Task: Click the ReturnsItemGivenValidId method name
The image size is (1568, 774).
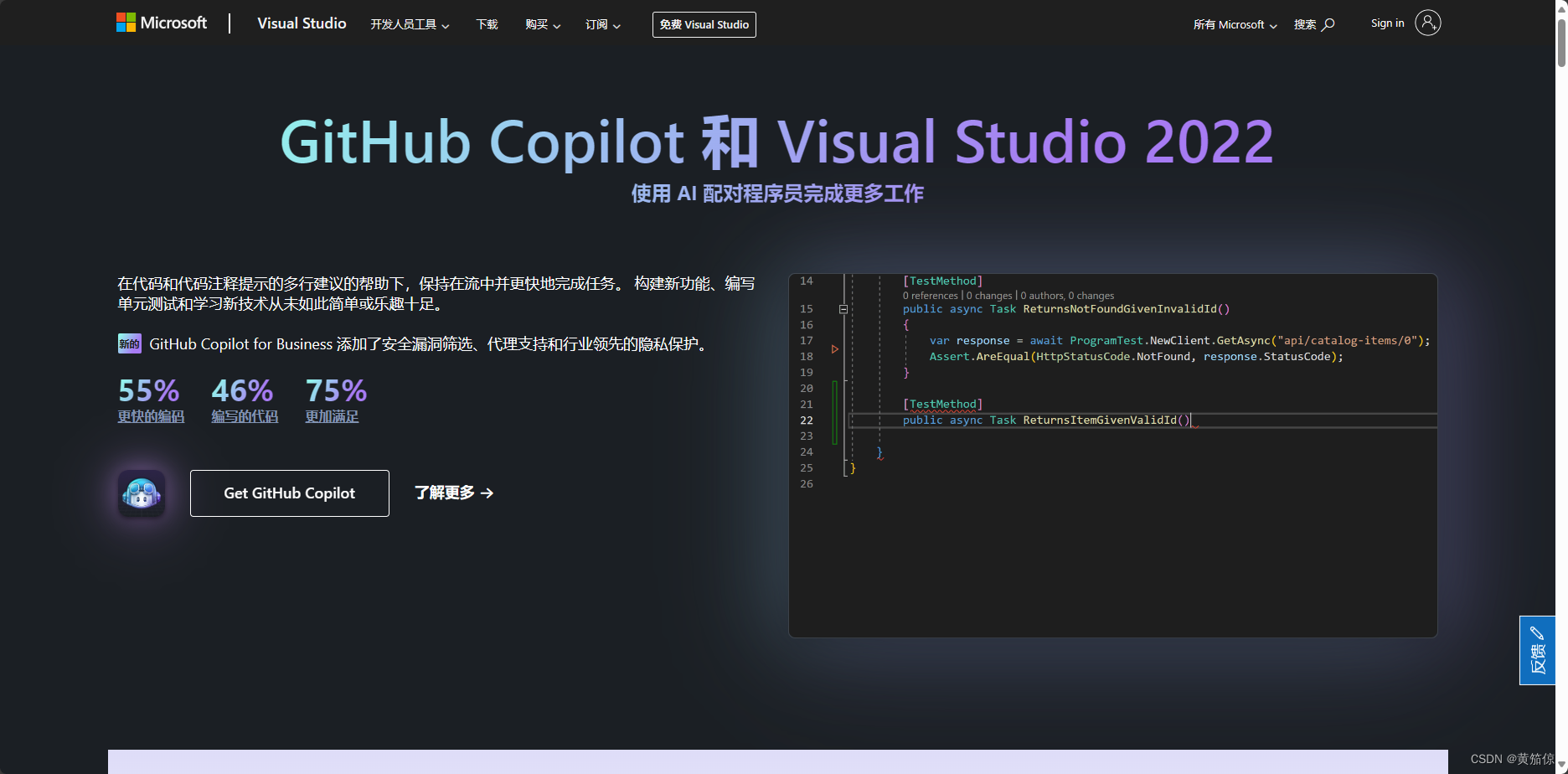Action: point(1100,421)
